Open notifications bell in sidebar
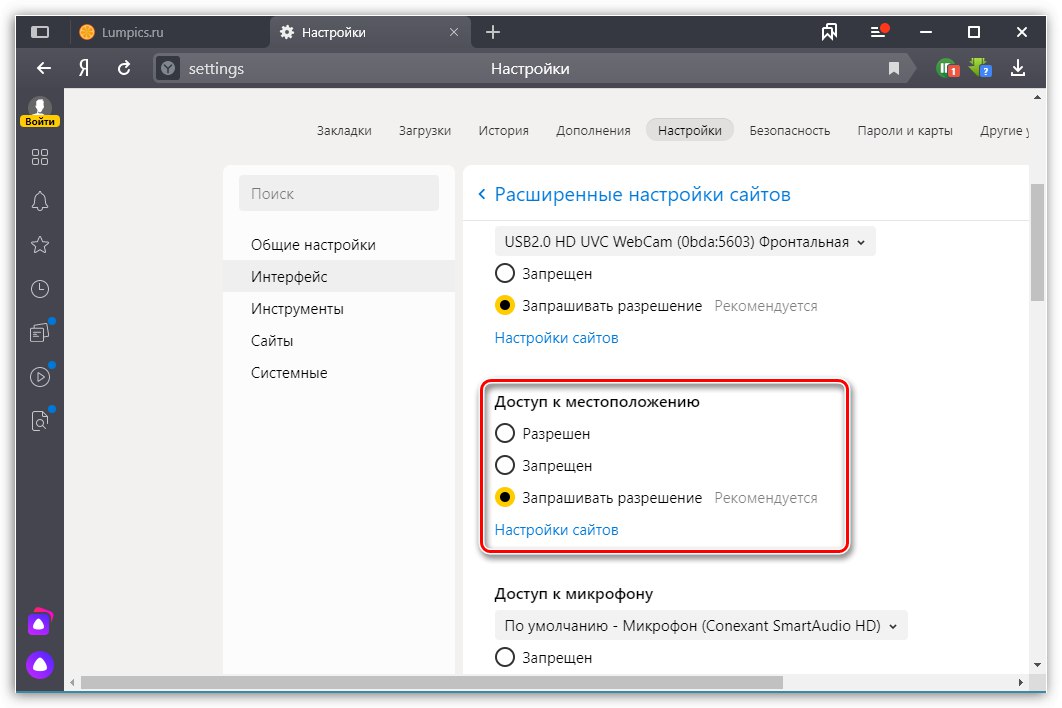 click(40, 201)
